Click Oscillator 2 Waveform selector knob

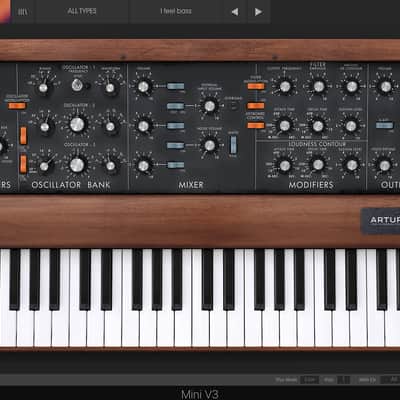[x=110, y=126]
